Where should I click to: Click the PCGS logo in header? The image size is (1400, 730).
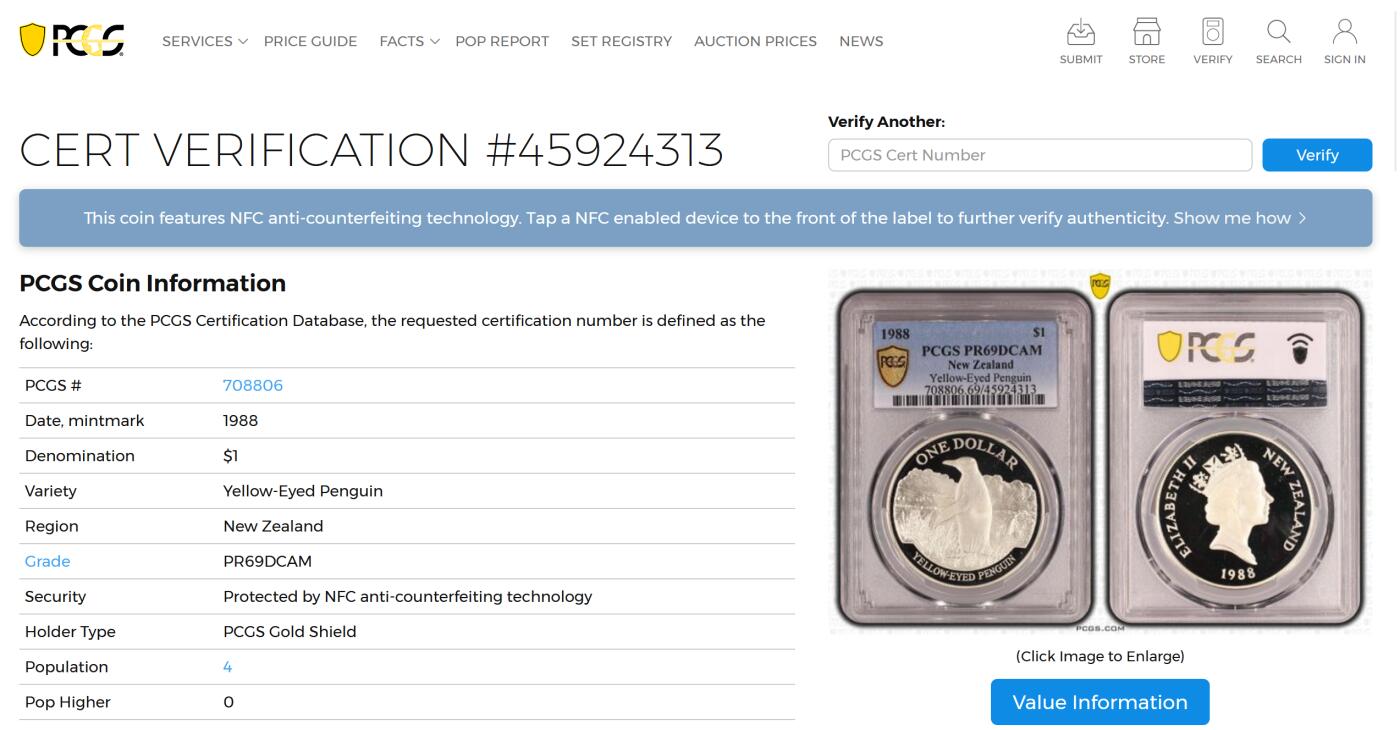[x=72, y=41]
